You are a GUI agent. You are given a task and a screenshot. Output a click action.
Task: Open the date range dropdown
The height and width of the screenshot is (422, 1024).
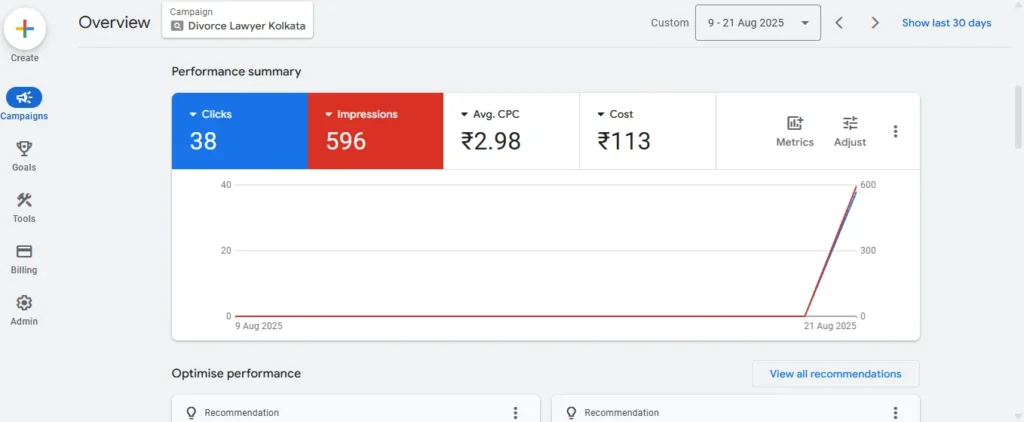[x=758, y=23]
